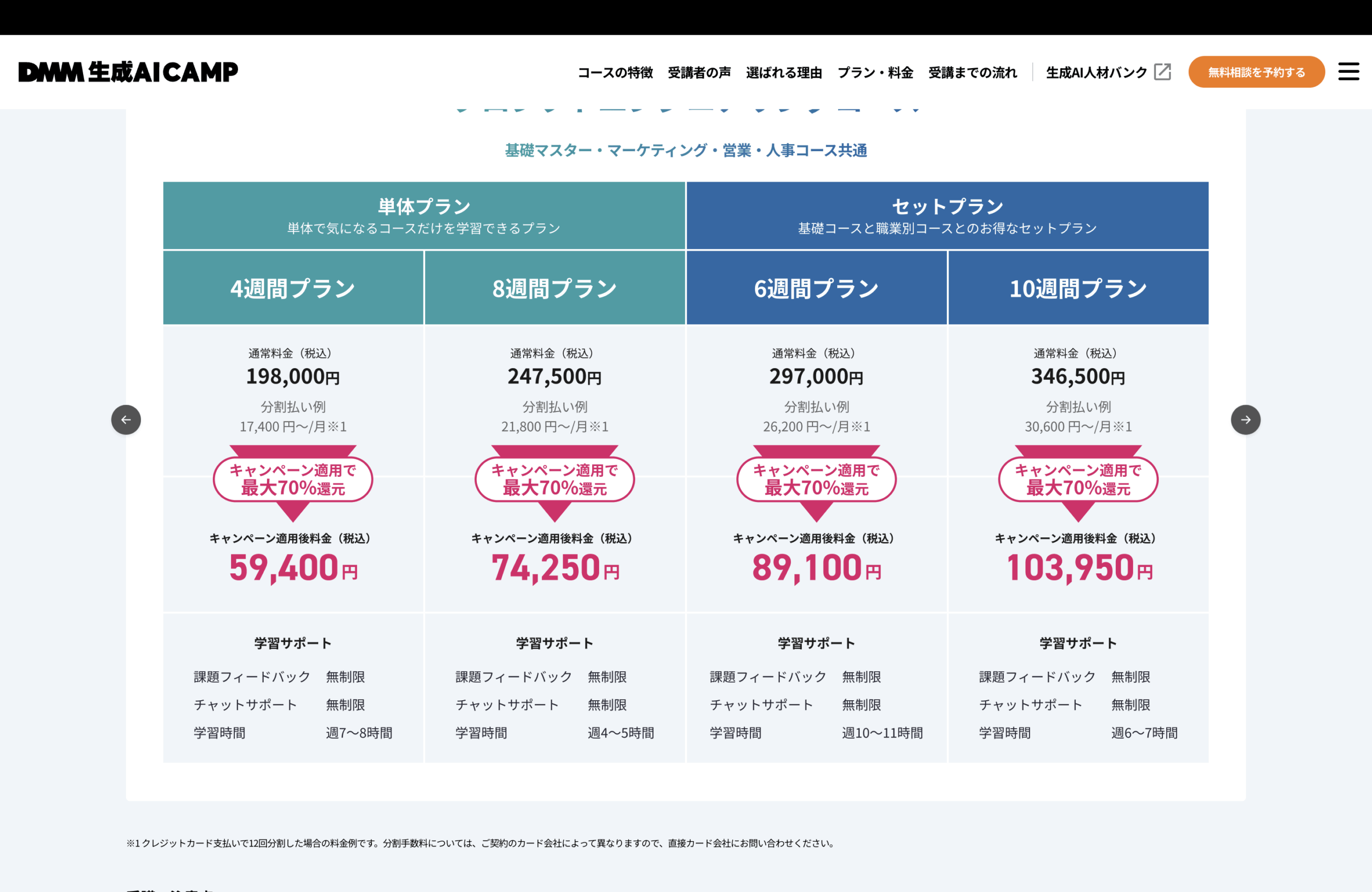Select the 選ばれる理由 navigation item
The width and height of the screenshot is (1372, 892).
pos(784,72)
